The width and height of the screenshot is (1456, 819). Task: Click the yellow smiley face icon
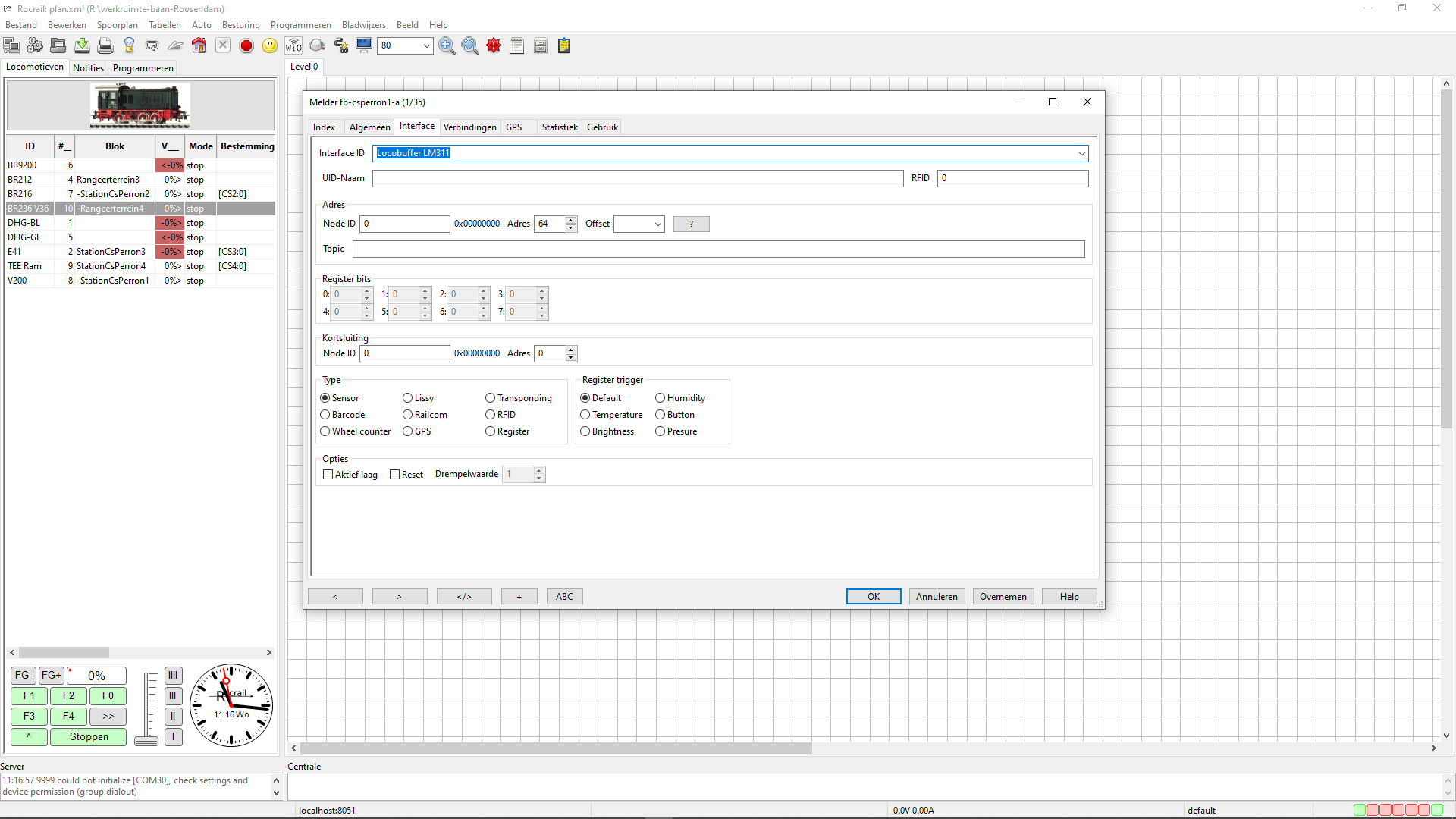[x=270, y=46]
